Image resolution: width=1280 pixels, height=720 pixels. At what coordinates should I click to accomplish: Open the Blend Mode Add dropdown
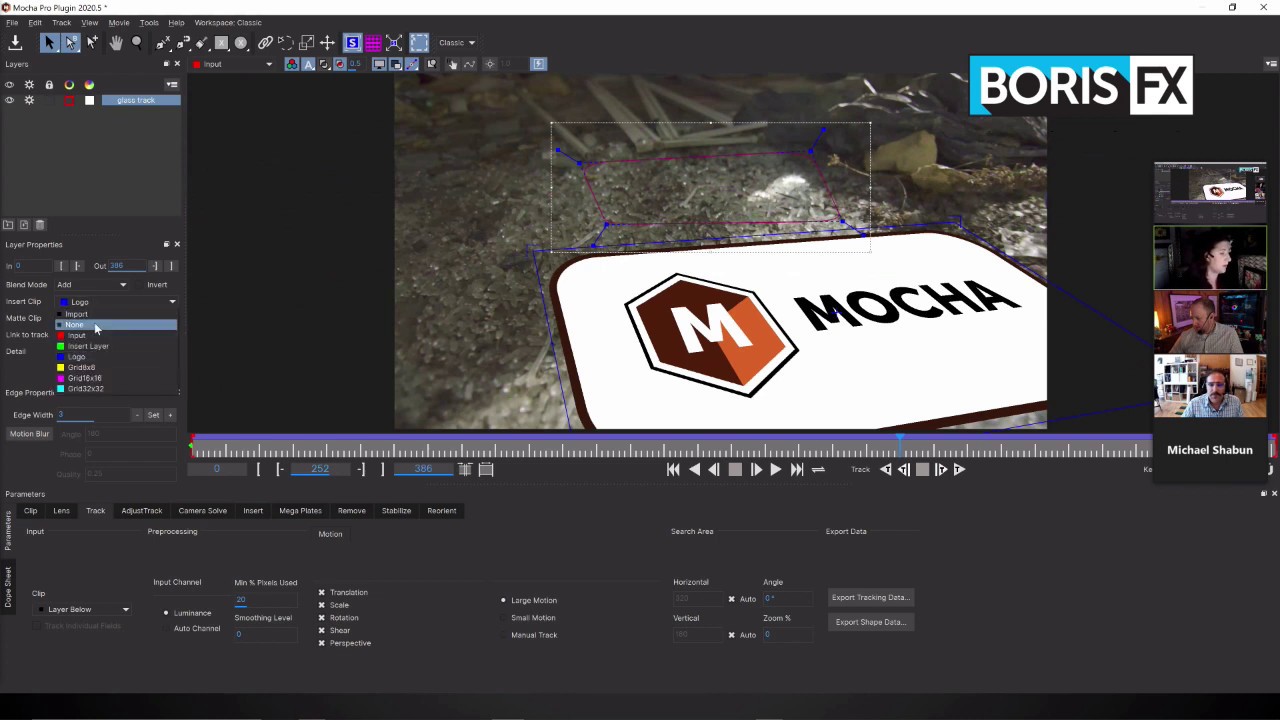tap(91, 284)
